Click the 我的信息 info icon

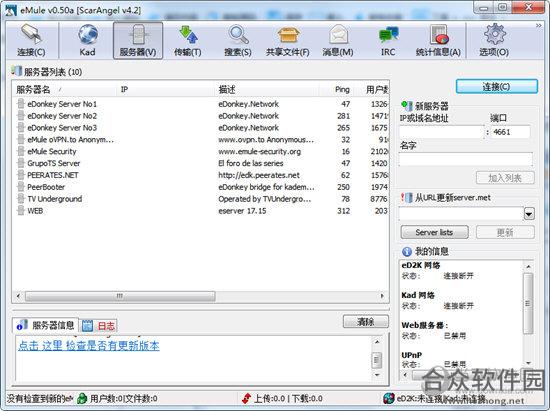click(x=407, y=251)
